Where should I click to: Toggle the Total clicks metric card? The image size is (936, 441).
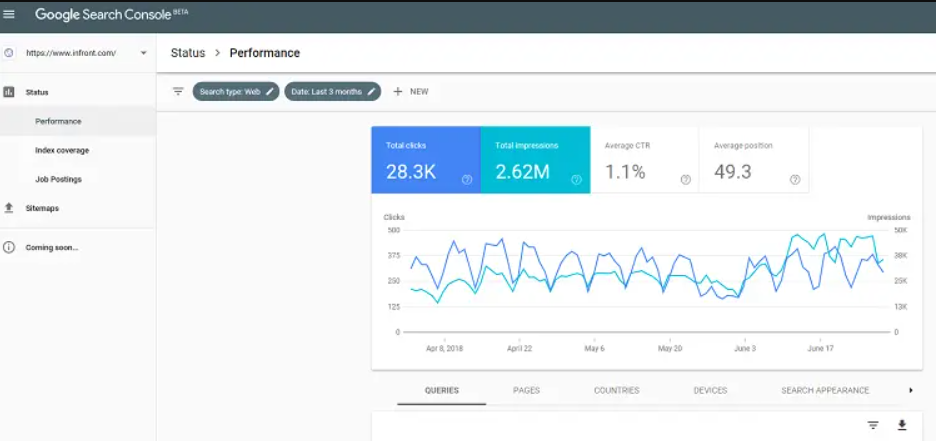[425, 160]
